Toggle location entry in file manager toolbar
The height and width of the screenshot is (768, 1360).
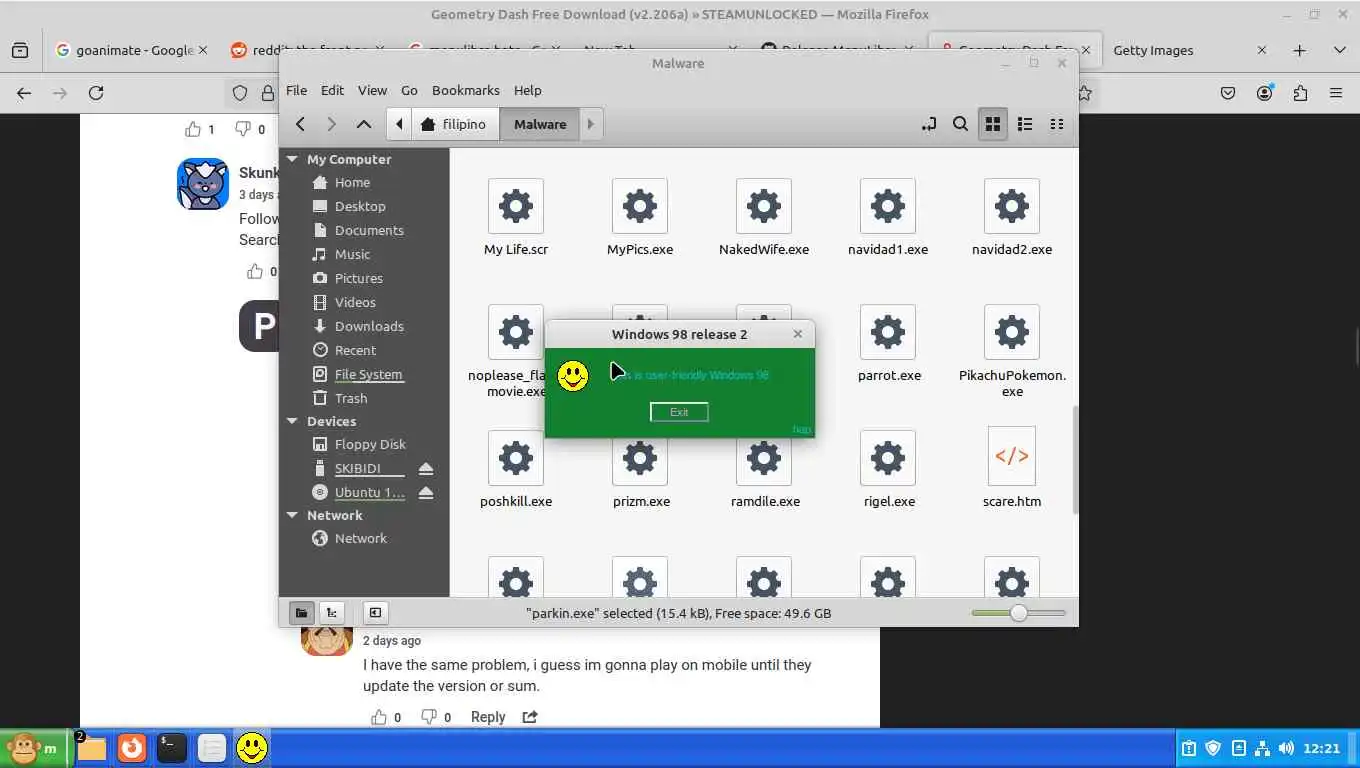[929, 124]
